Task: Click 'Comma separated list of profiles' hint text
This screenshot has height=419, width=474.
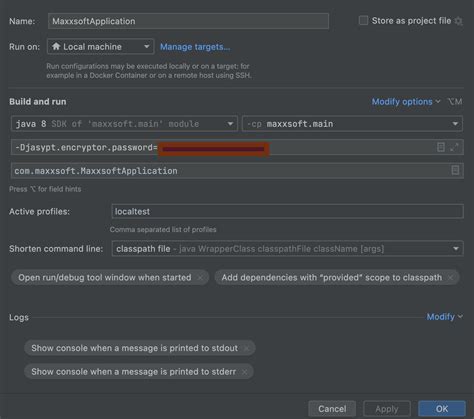Action: click(x=163, y=230)
